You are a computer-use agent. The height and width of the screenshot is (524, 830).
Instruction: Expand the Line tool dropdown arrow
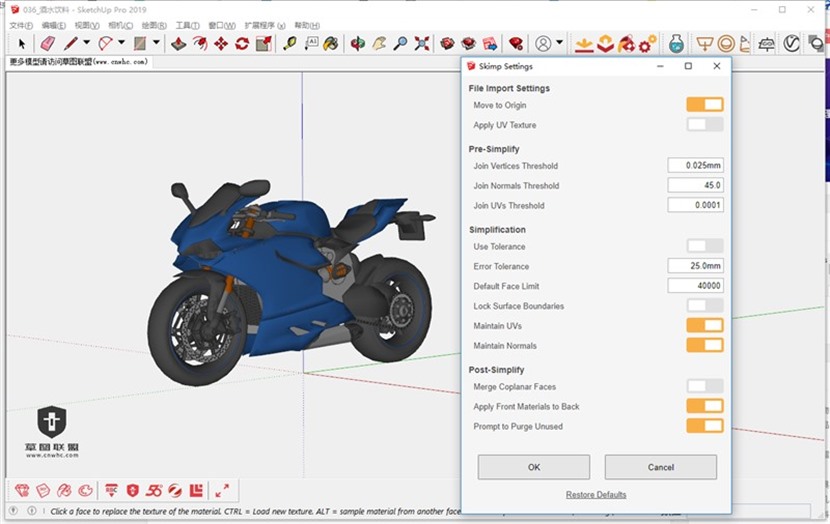click(86, 42)
